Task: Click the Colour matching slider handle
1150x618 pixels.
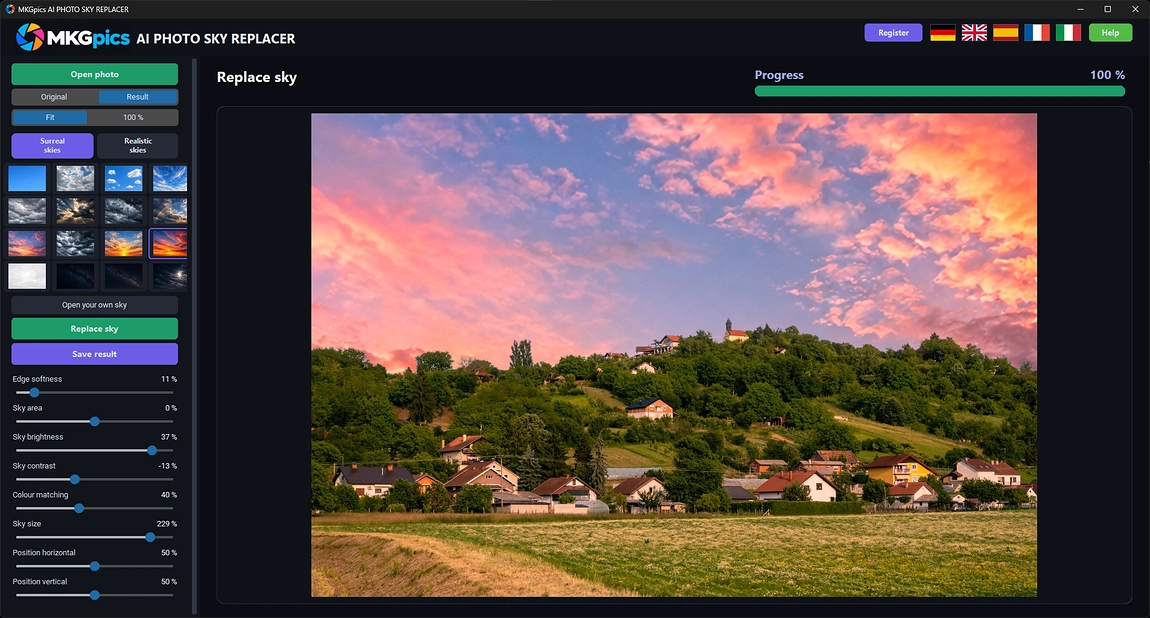Action: click(x=79, y=509)
